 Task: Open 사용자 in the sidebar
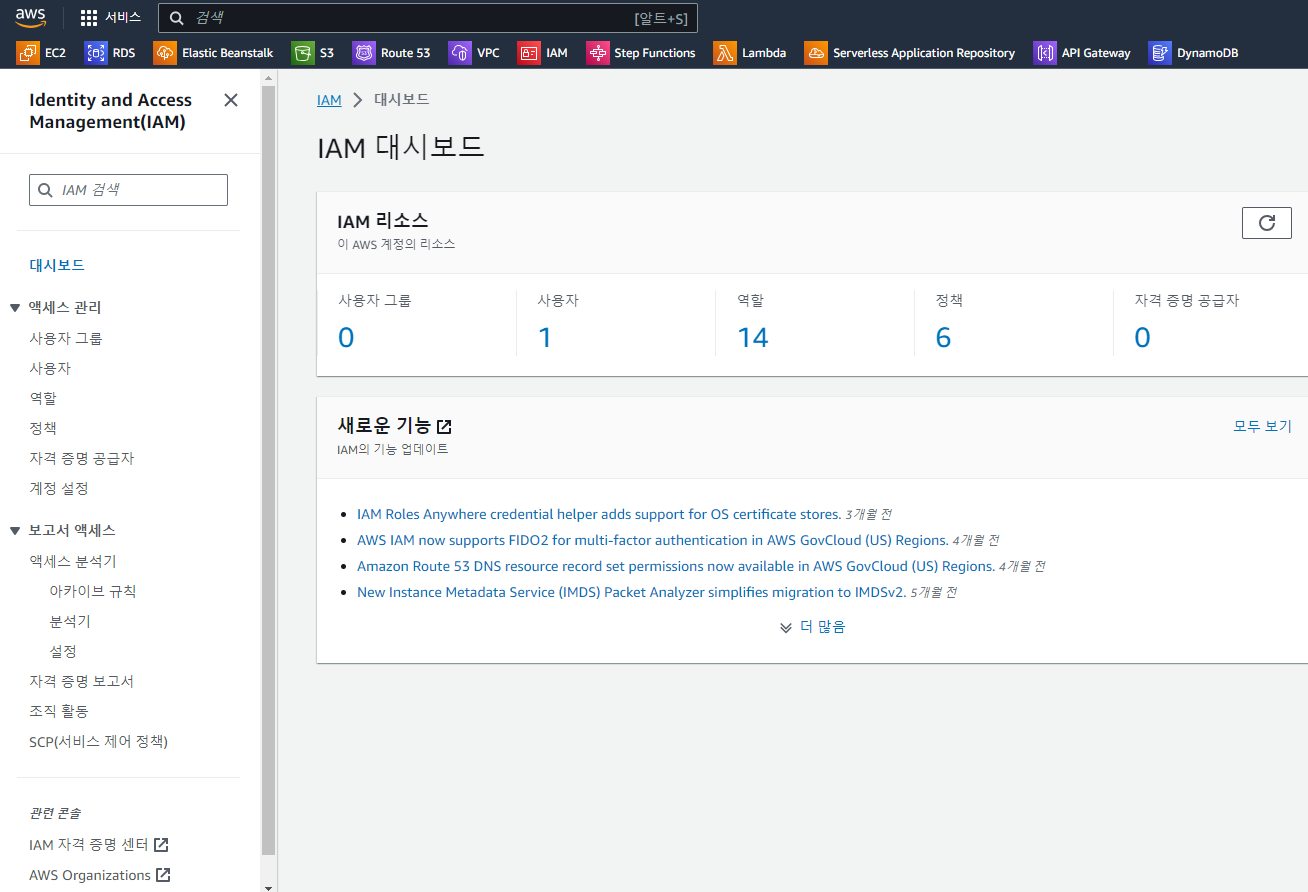pos(50,368)
